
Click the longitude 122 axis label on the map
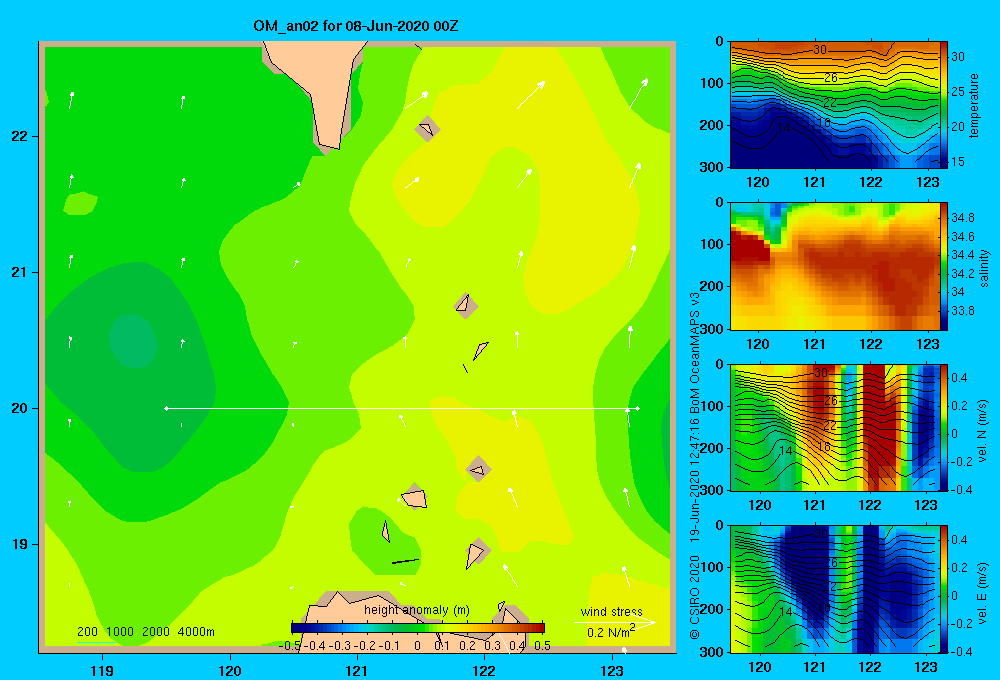click(484, 670)
